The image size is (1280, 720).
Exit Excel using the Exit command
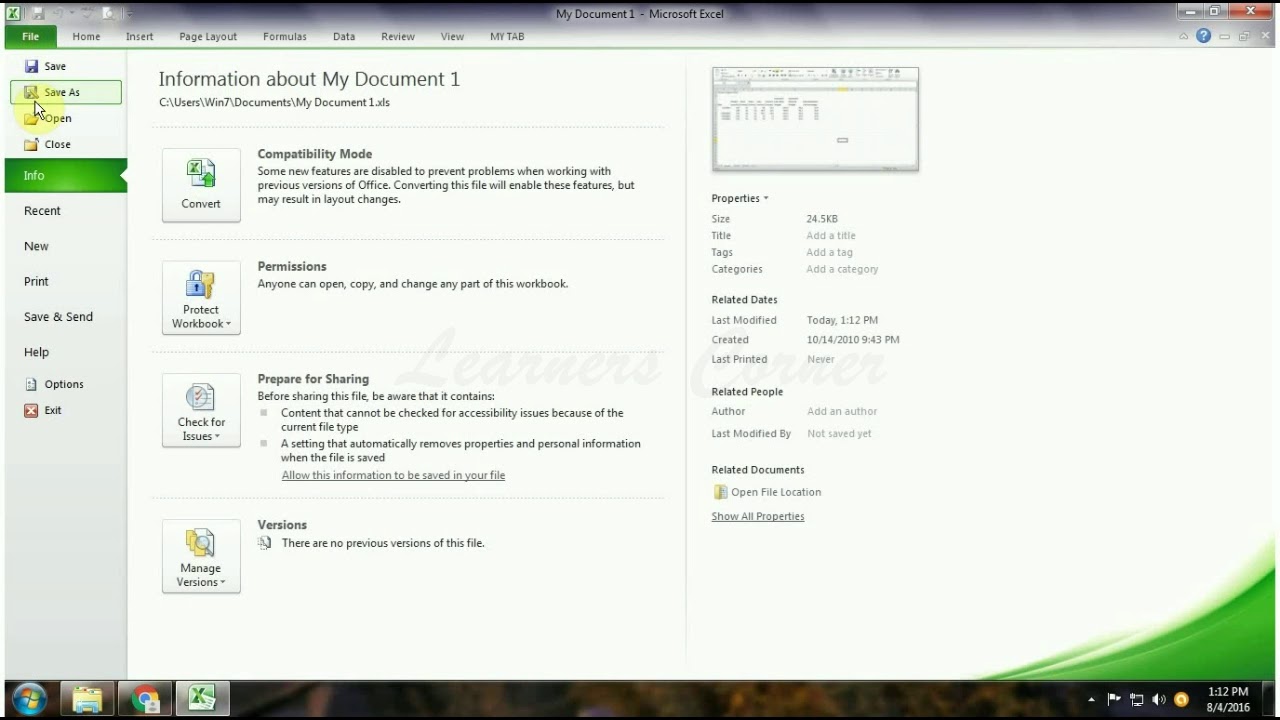(x=43, y=410)
